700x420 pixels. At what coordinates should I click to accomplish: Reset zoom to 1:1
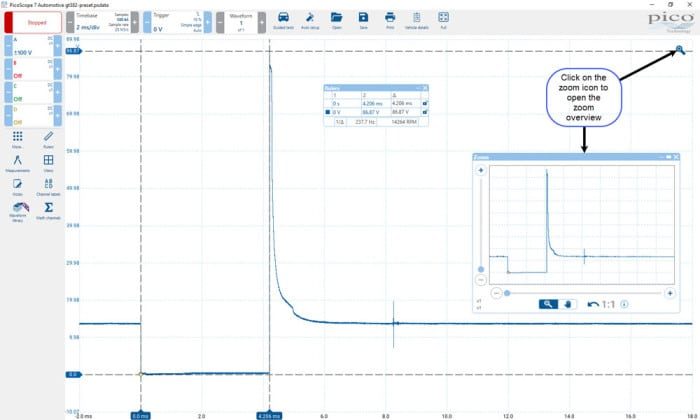click(608, 304)
